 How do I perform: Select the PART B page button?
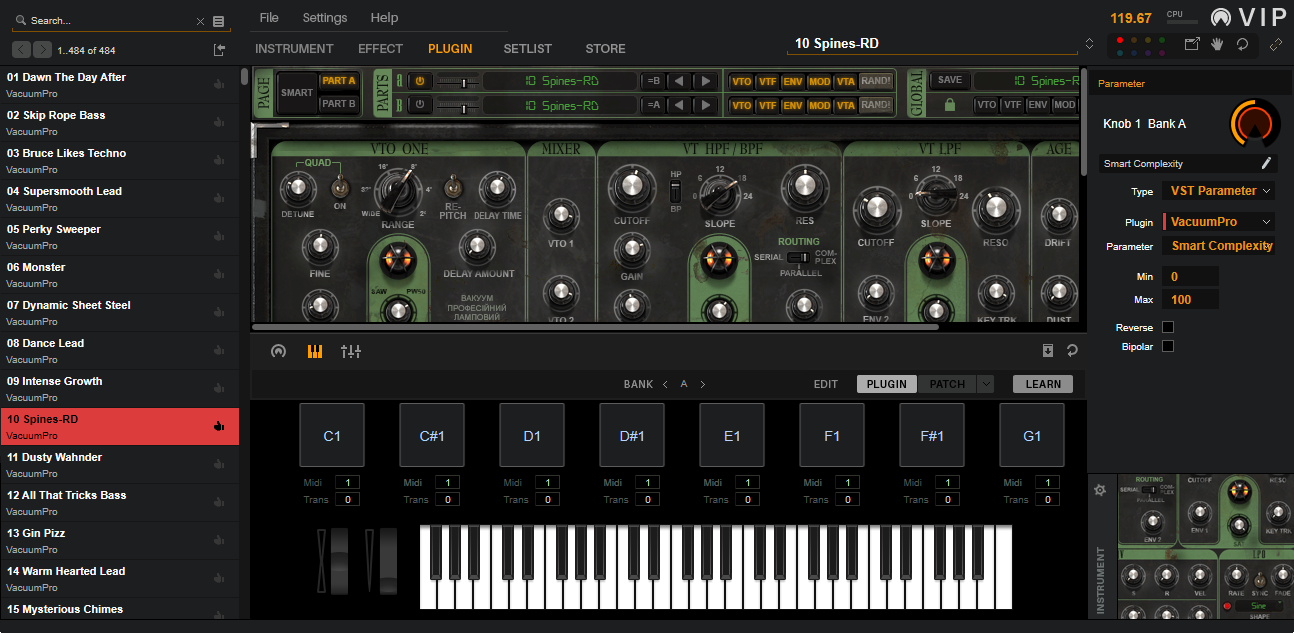[338, 104]
